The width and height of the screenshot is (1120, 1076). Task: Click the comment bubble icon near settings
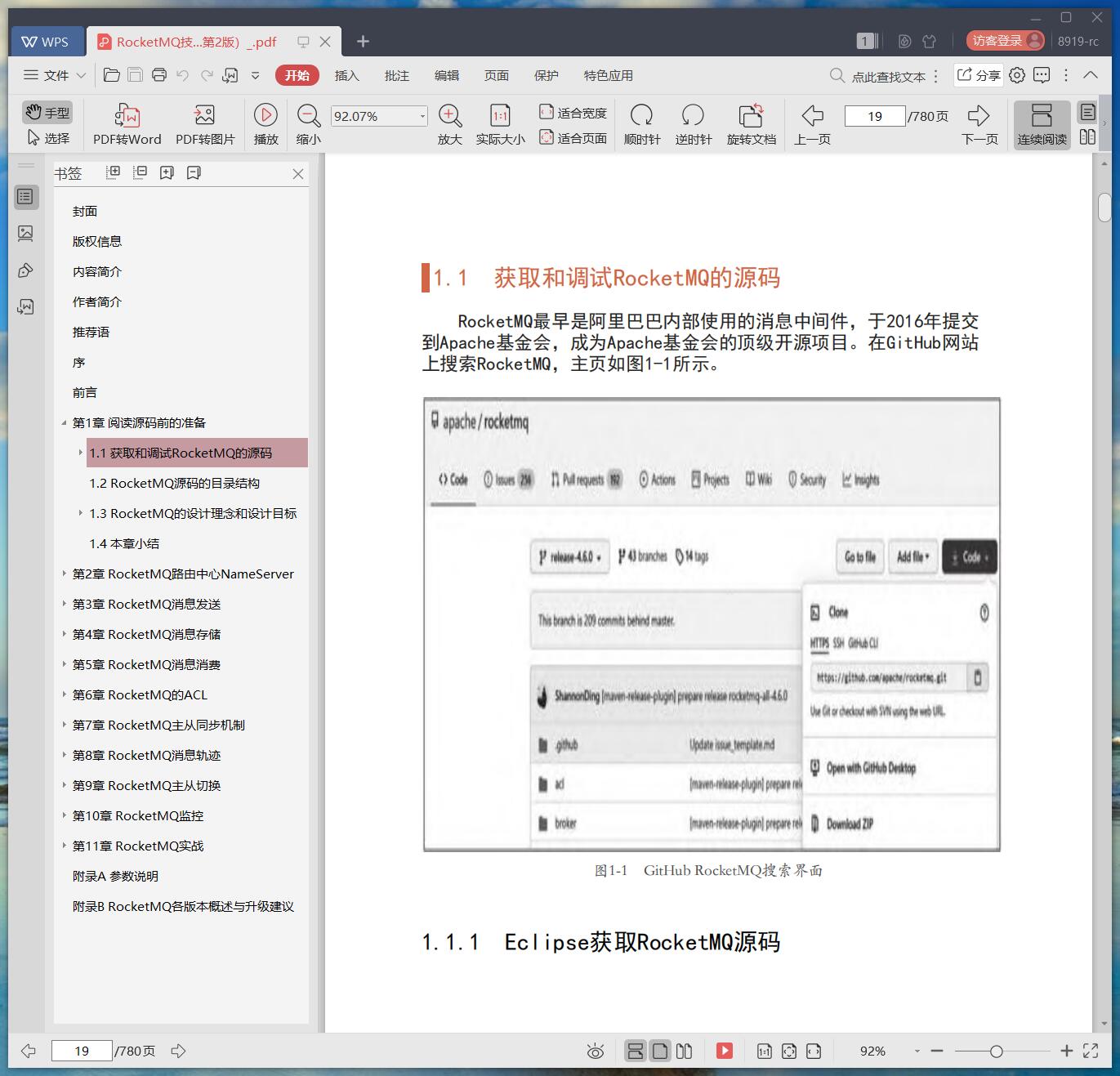(1042, 75)
